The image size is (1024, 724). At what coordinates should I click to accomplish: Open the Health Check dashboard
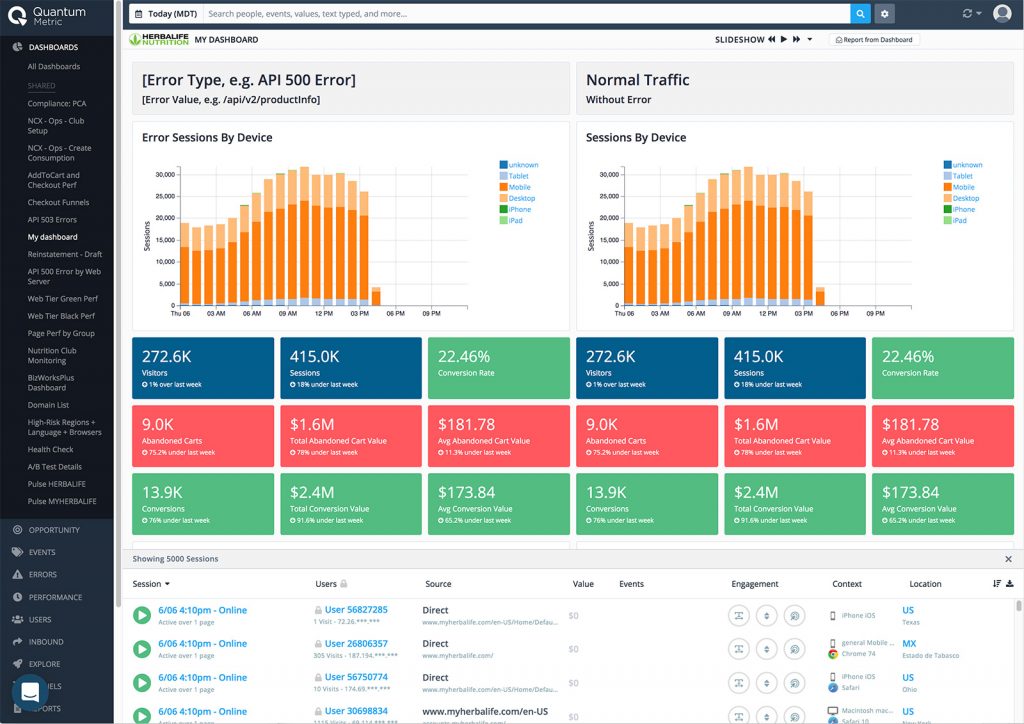50,450
